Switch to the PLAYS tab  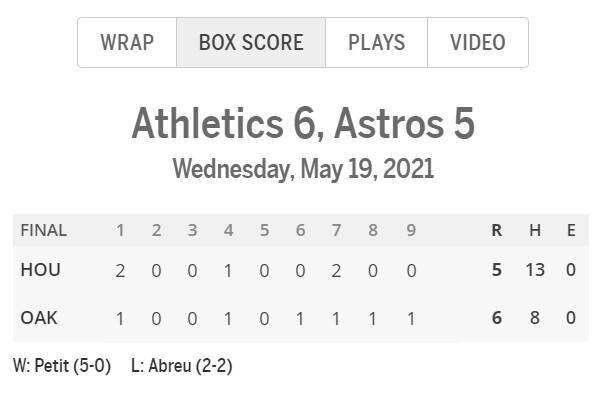376,43
